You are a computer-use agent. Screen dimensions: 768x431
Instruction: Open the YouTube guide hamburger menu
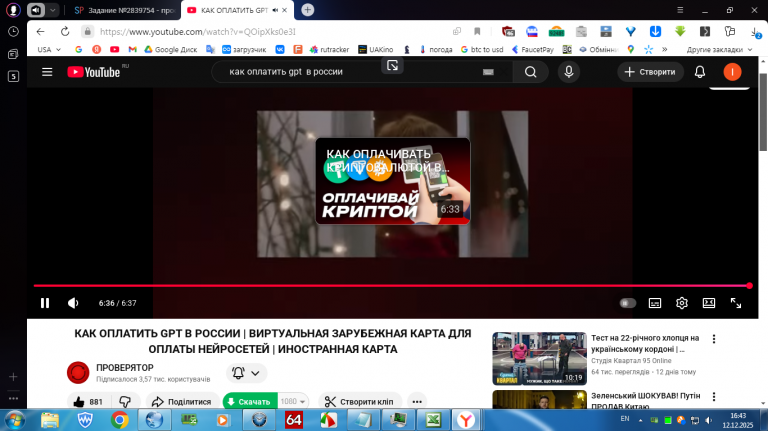(47, 72)
